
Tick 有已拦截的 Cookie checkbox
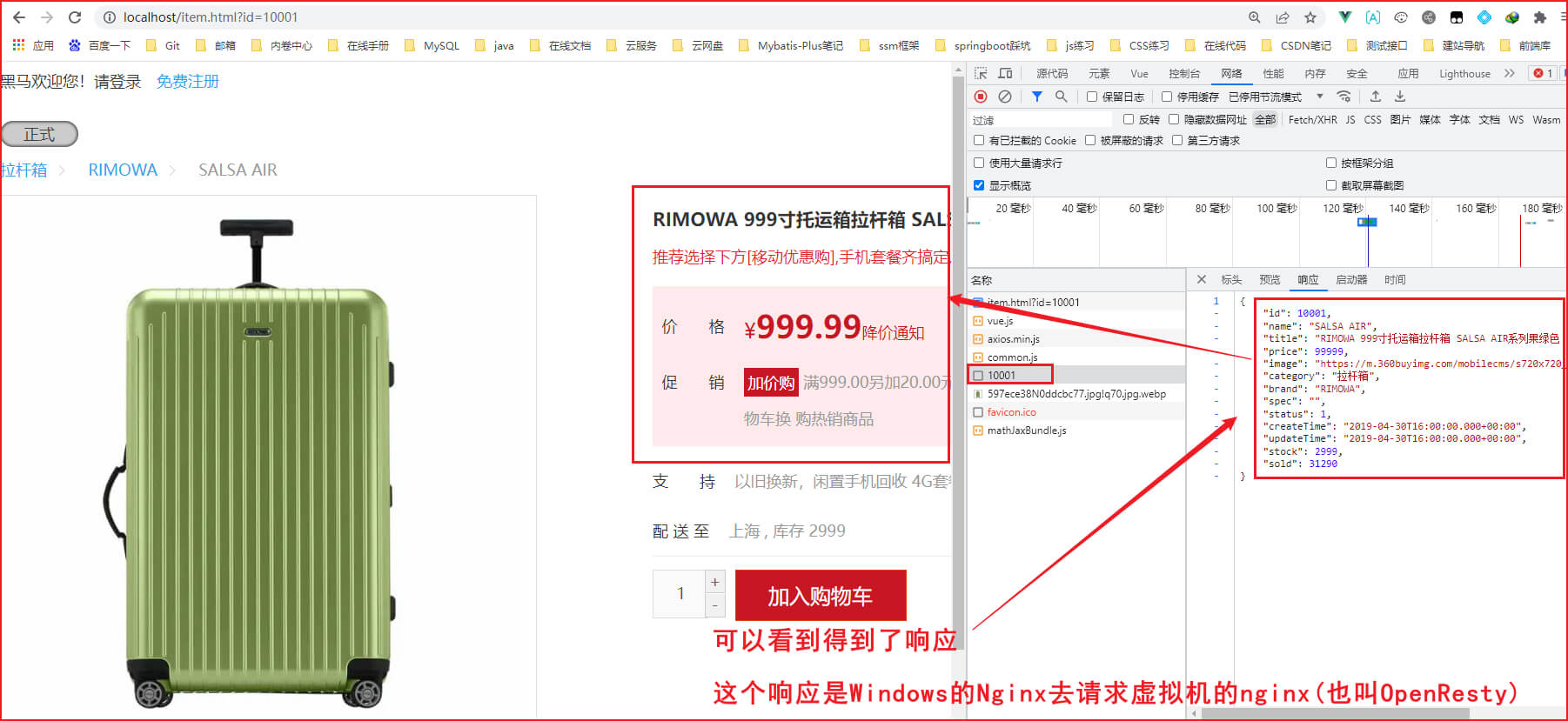[x=979, y=140]
